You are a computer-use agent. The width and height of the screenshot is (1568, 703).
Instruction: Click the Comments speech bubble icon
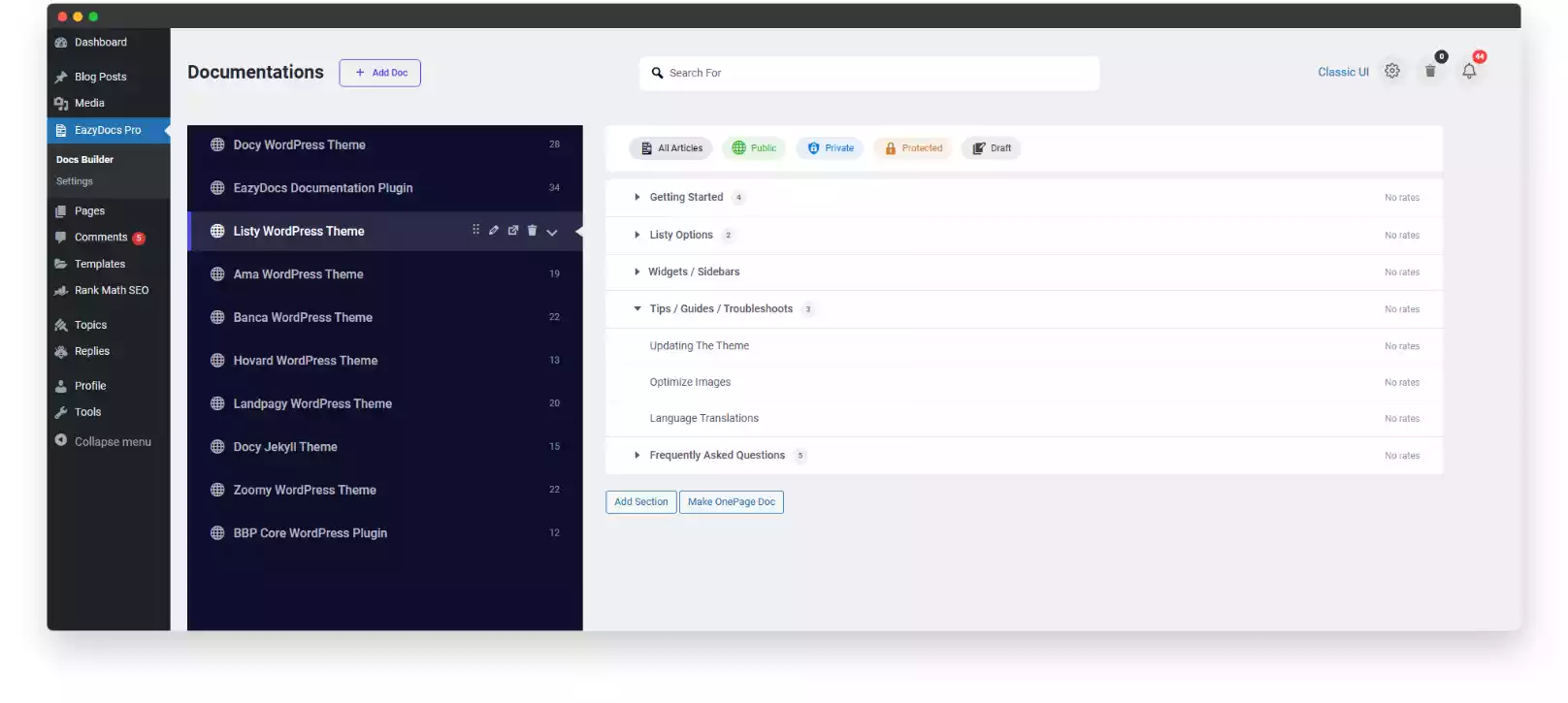(61, 238)
